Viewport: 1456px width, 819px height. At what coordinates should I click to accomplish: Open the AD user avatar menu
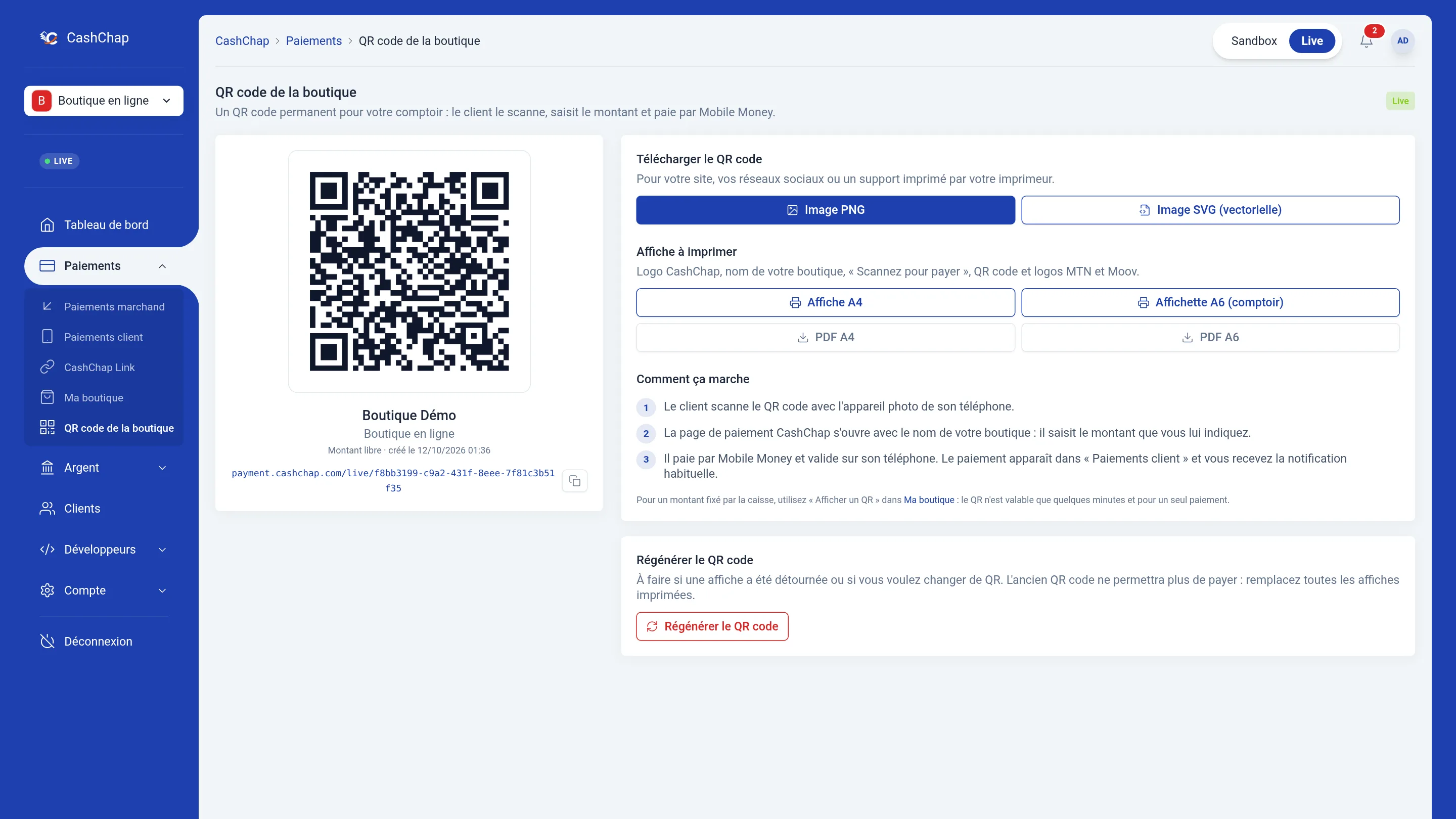[1402, 40]
